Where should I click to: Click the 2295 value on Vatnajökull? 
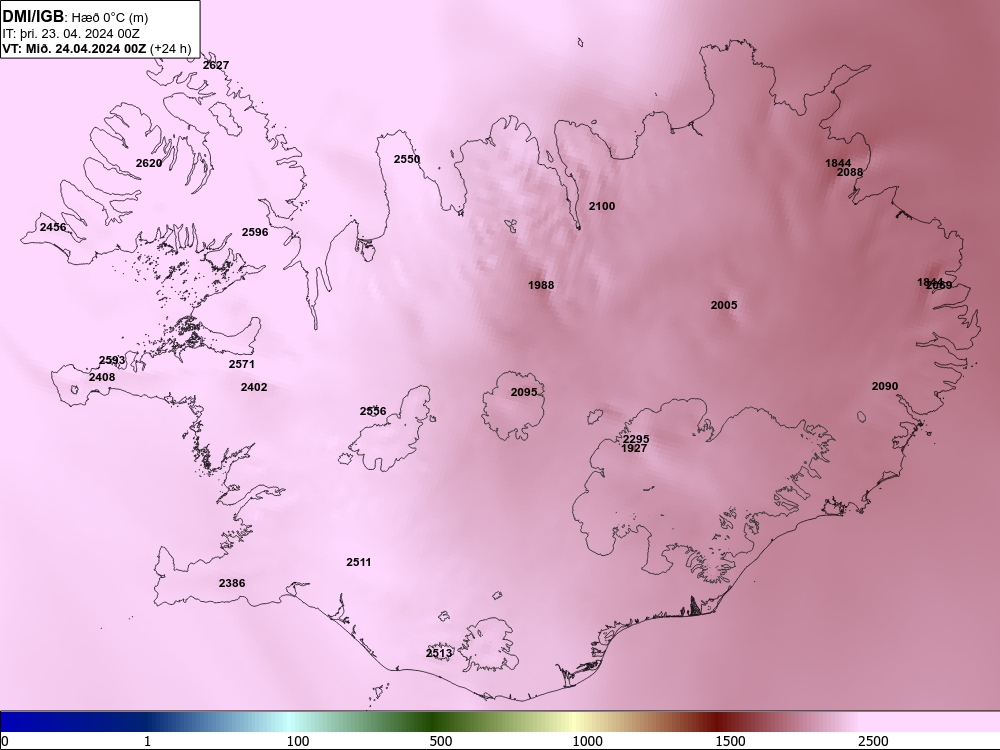[636, 439]
